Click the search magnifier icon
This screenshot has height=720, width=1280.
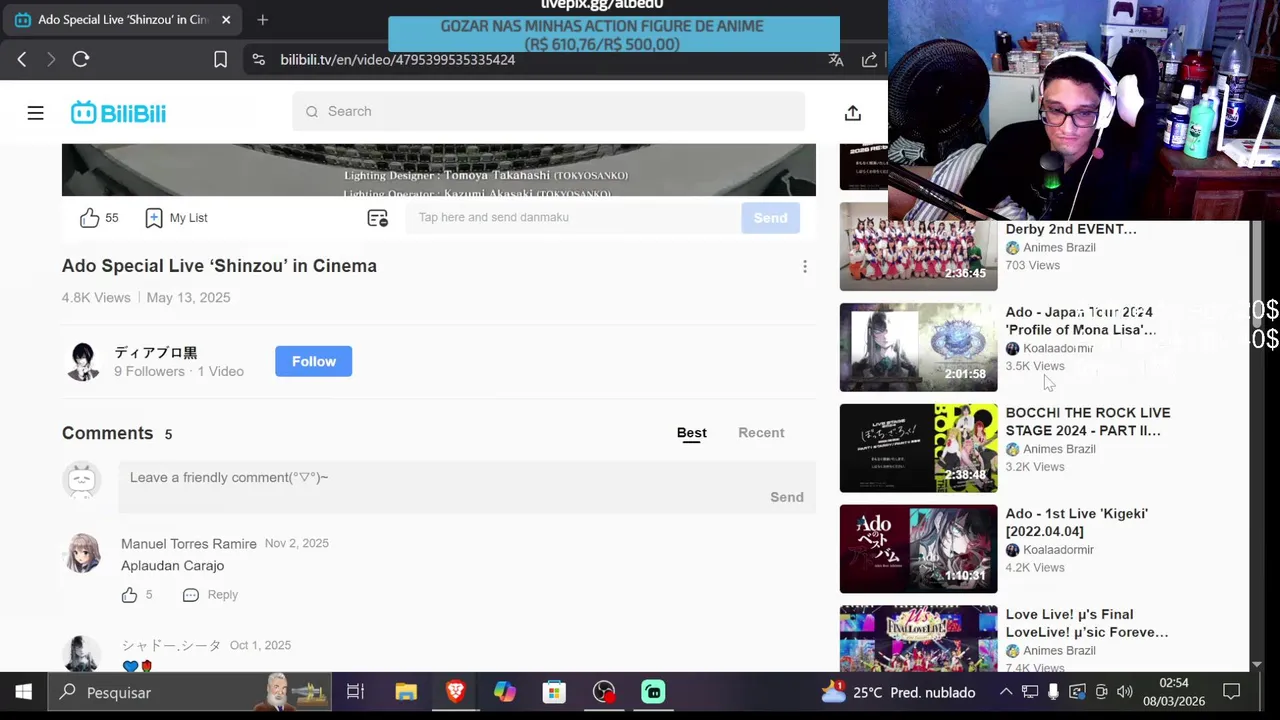click(x=312, y=112)
